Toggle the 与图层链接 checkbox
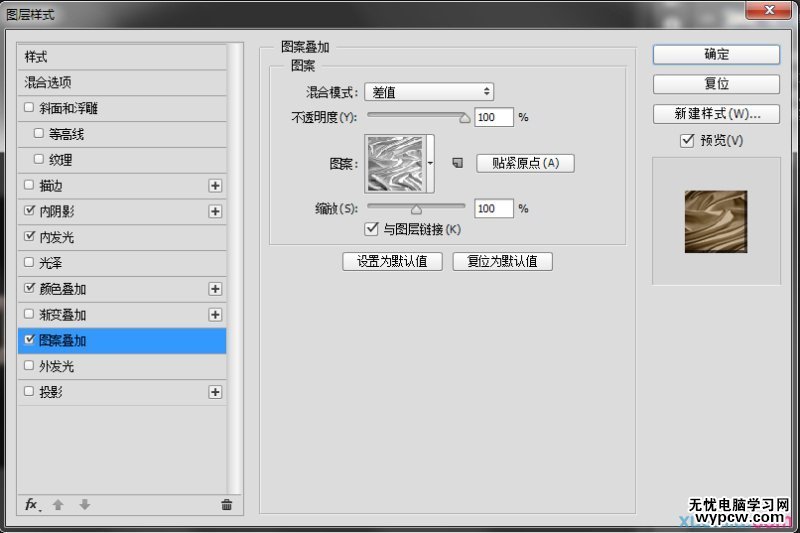 (x=371, y=229)
